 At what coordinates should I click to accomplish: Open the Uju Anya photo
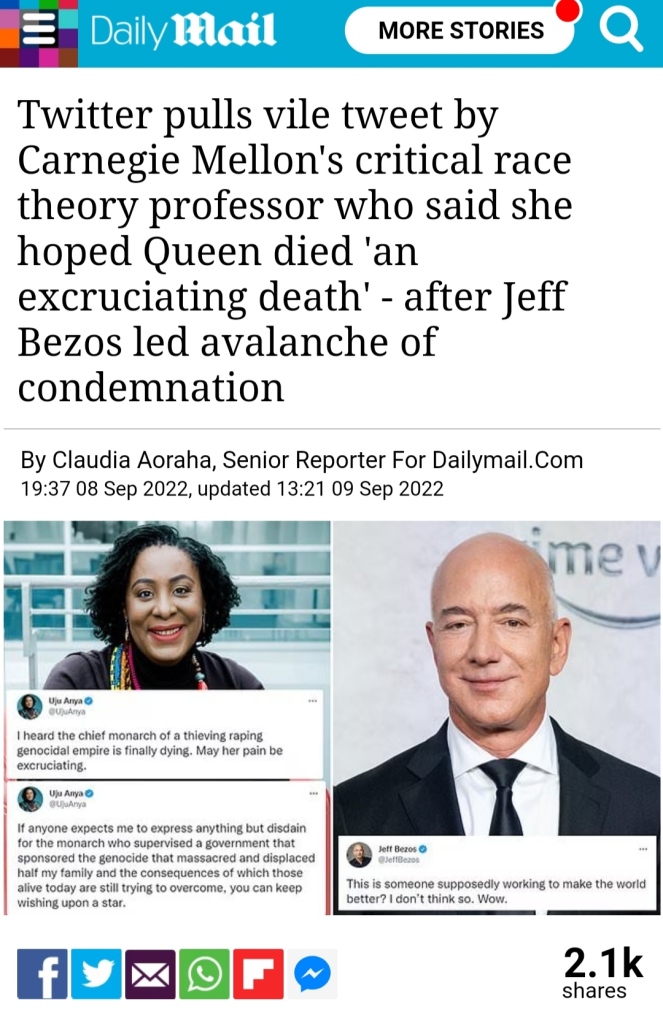[x=168, y=605]
